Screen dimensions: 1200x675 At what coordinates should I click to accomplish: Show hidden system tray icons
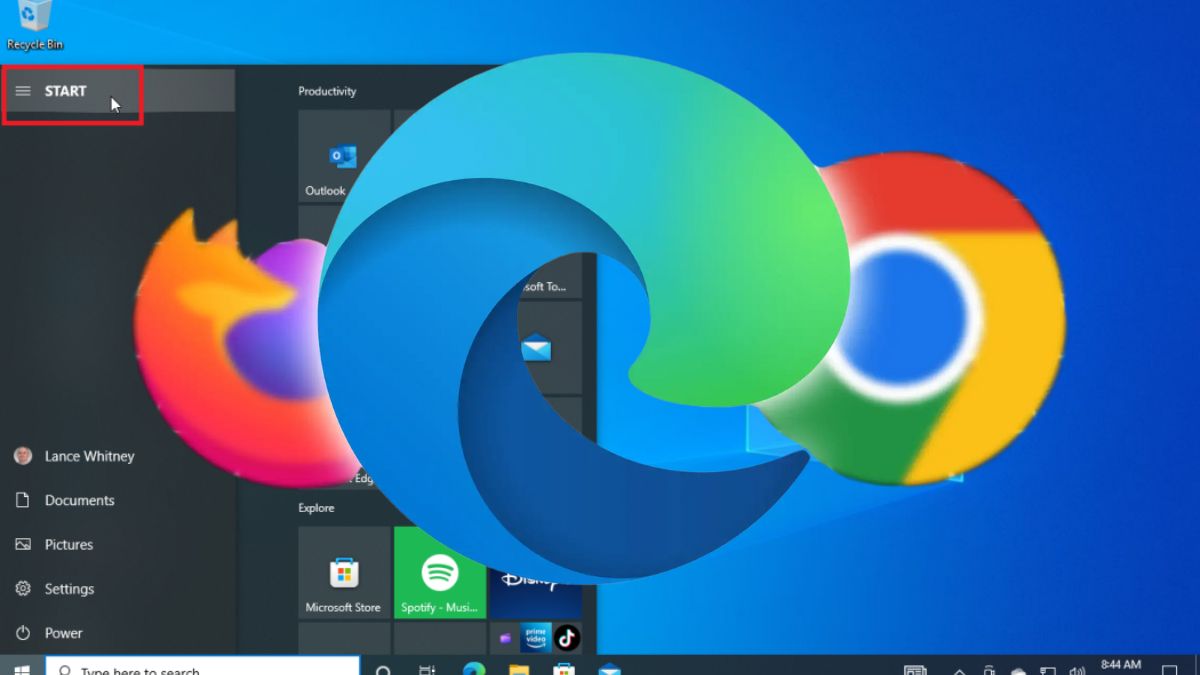click(x=959, y=670)
